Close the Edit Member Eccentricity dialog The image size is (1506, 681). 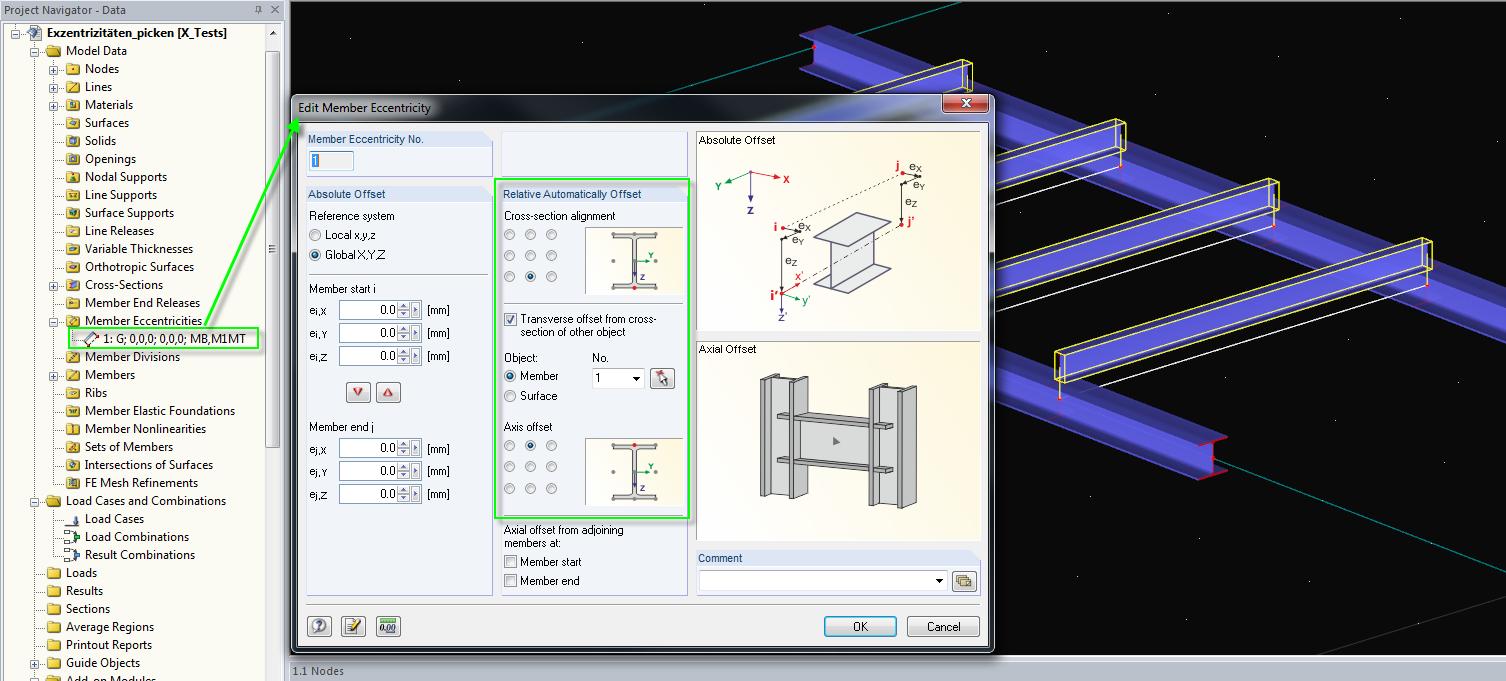[x=966, y=104]
